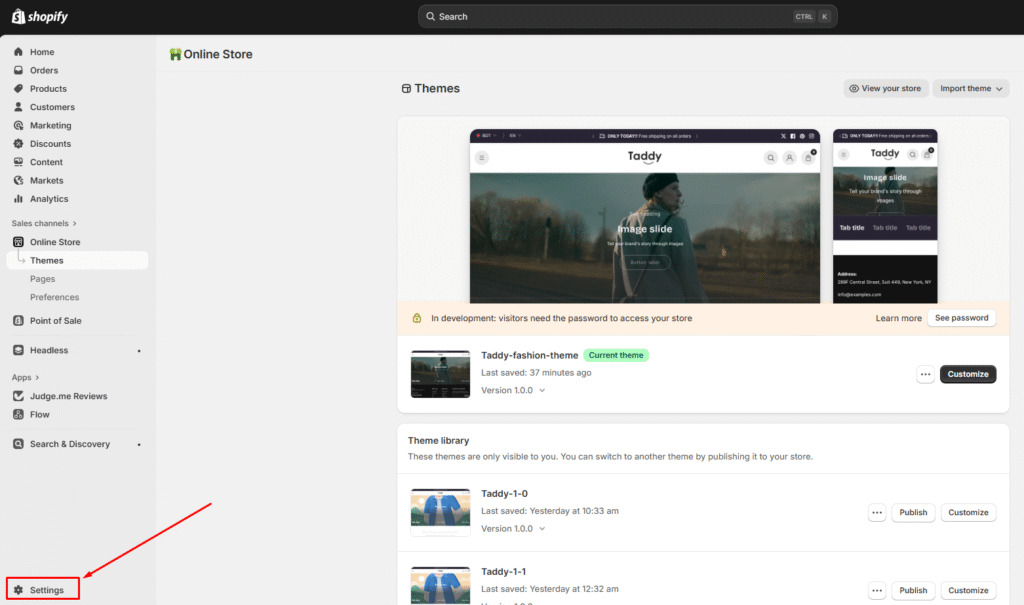The height and width of the screenshot is (605, 1024).
Task: Open more actions for Taddy-fashion-theme
Action: point(925,374)
